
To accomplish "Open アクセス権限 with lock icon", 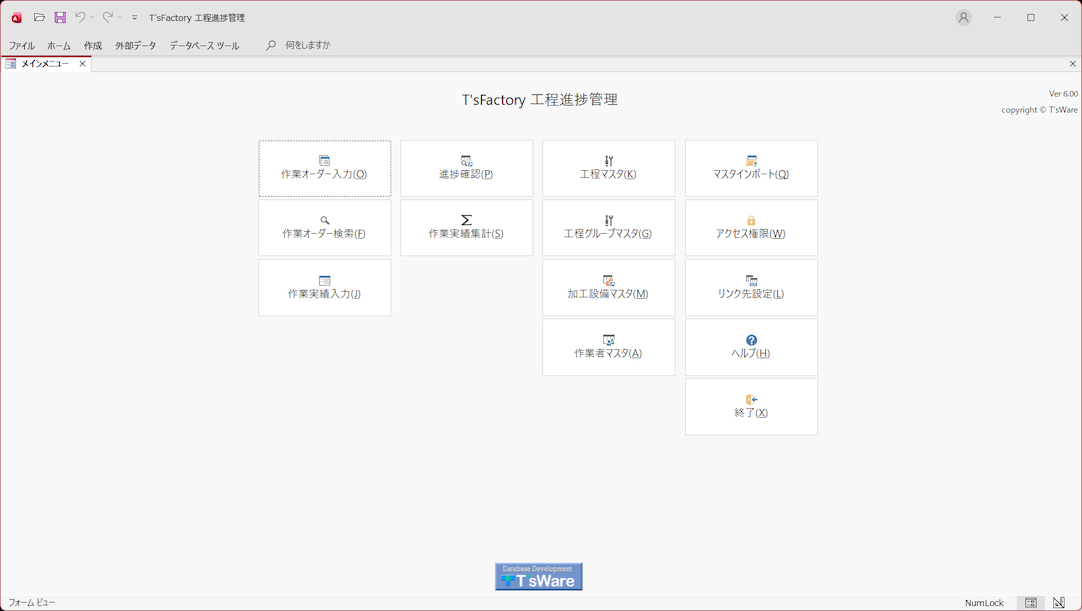I will click(x=751, y=228).
